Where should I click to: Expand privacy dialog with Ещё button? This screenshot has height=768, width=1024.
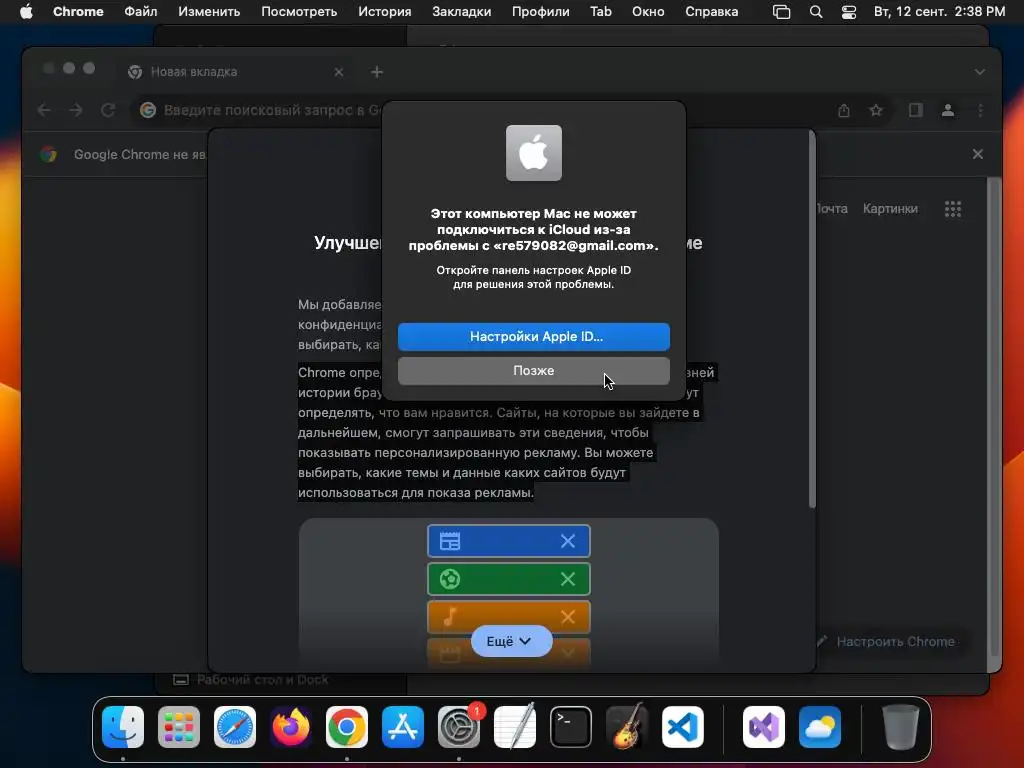pos(511,641)
